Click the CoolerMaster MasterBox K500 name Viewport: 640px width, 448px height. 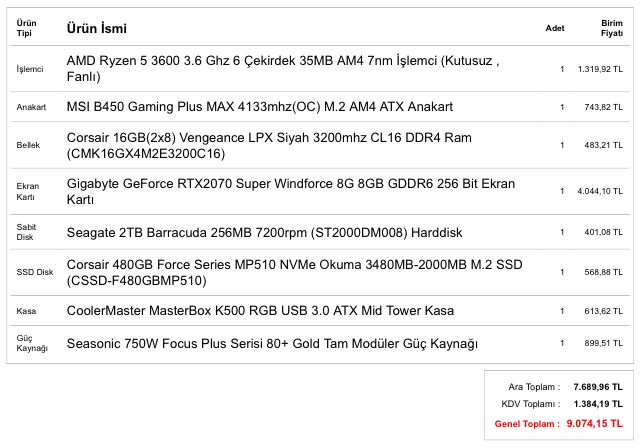(x=260, y=310)
